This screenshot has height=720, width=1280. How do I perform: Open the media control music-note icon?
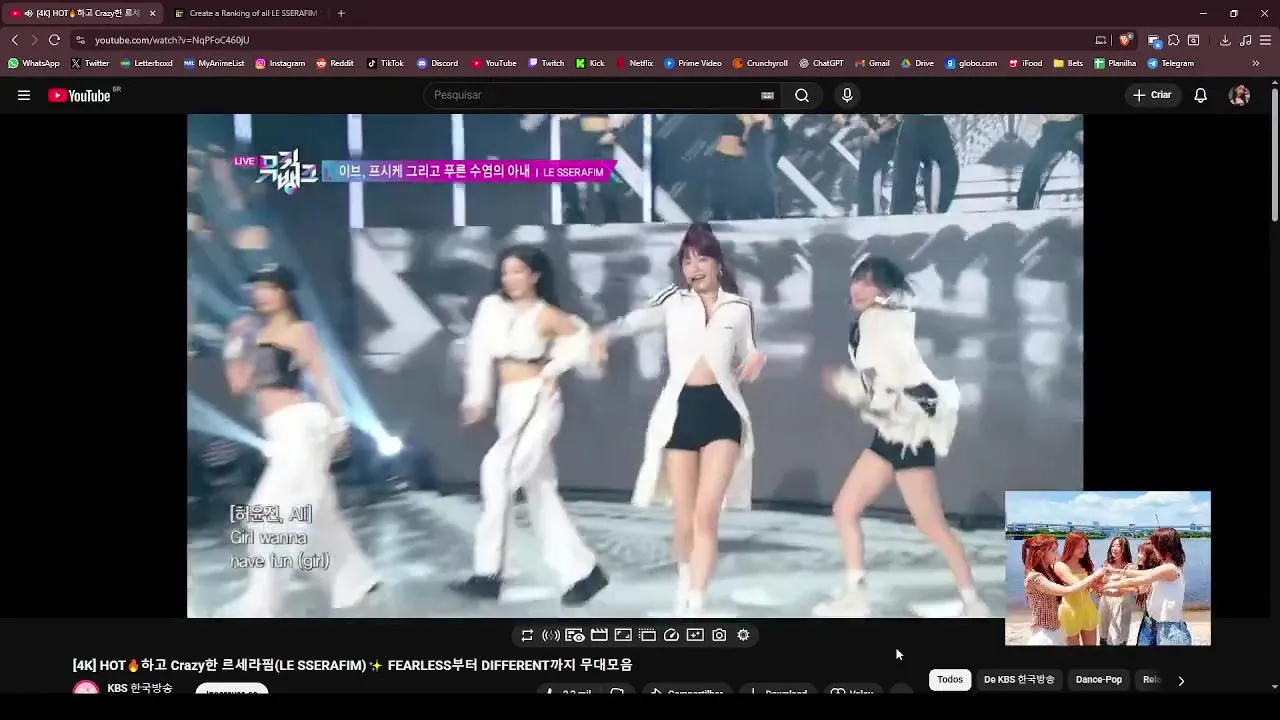pyautogui.click(x=1246, y=40)
